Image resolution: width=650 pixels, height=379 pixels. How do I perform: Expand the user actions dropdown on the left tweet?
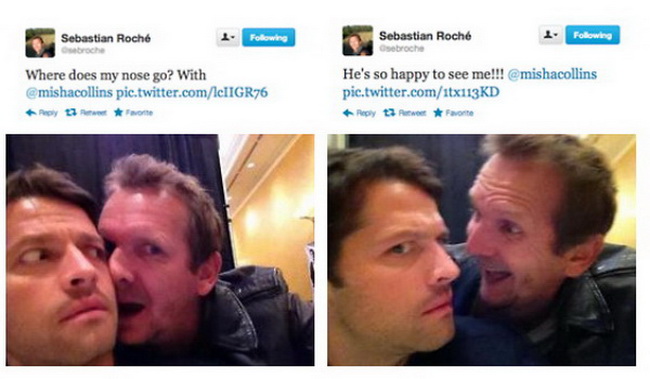(x=228, y=37)
